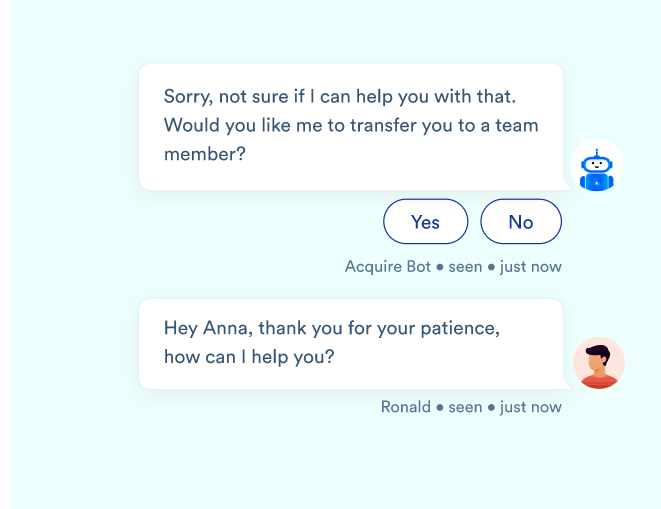Click the bot bubble's tail near the robot
The height and width of the screenshot is (509, 661).
(x=568, y=184)
